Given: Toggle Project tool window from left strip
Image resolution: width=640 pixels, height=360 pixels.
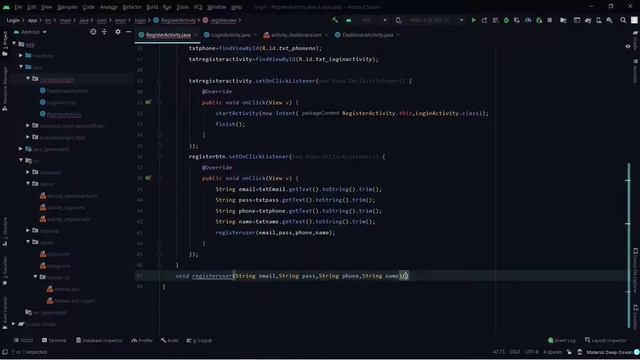Looking at the screenshot, I should tap(5, 44).
